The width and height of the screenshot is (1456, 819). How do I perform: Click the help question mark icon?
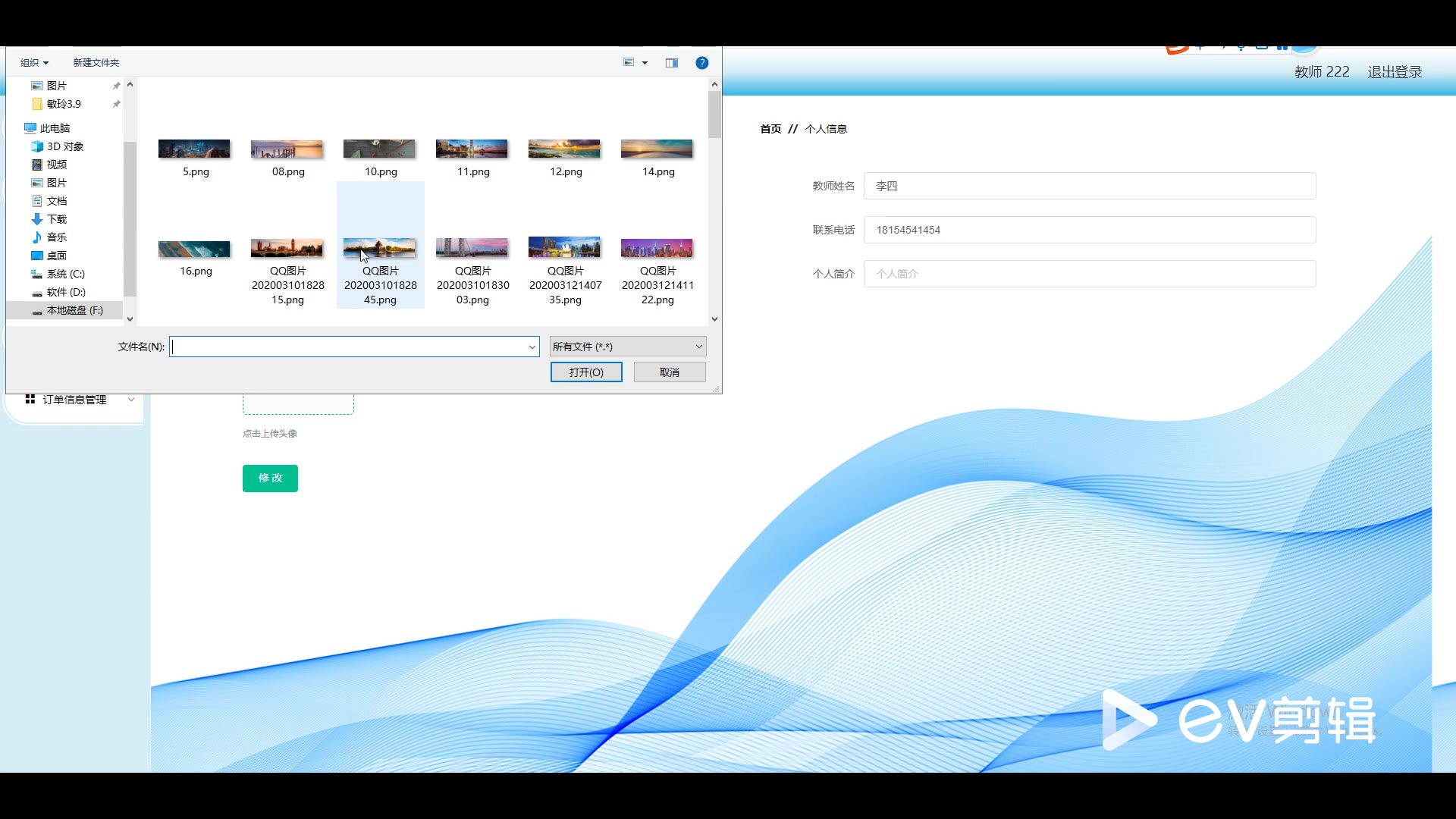701,63
